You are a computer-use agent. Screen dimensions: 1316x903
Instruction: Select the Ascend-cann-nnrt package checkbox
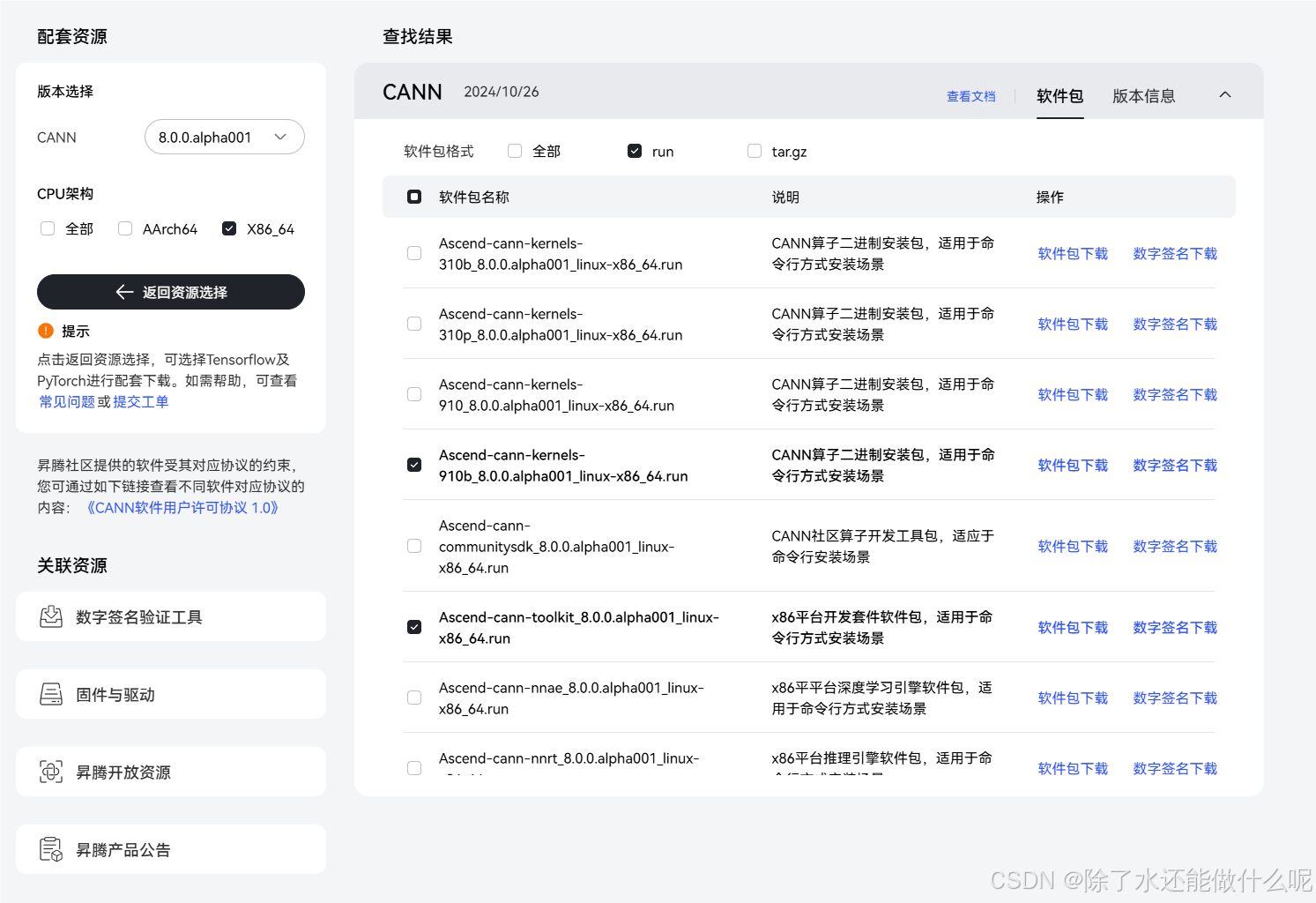[414, 768]
